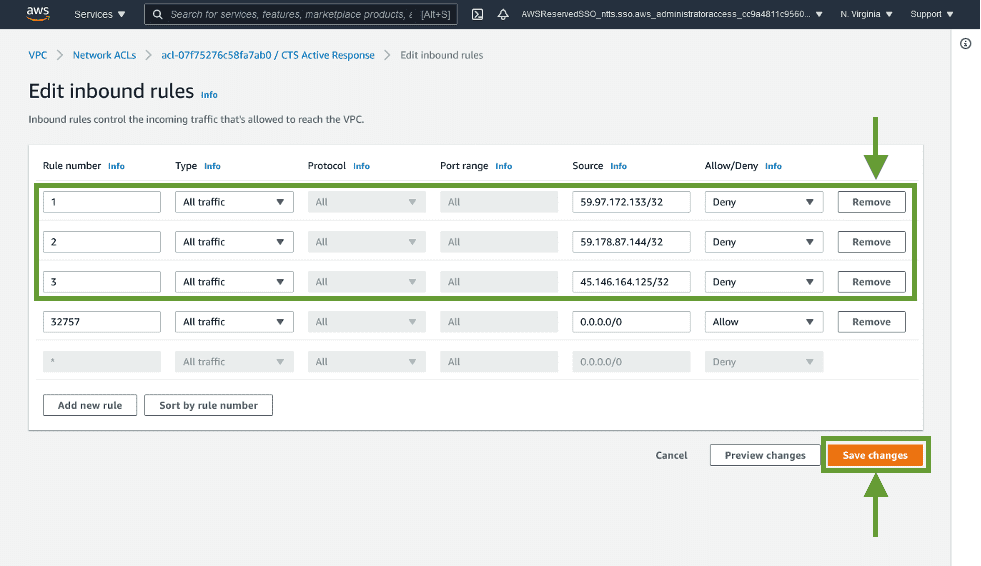Click Save changes button

(875, 455)
